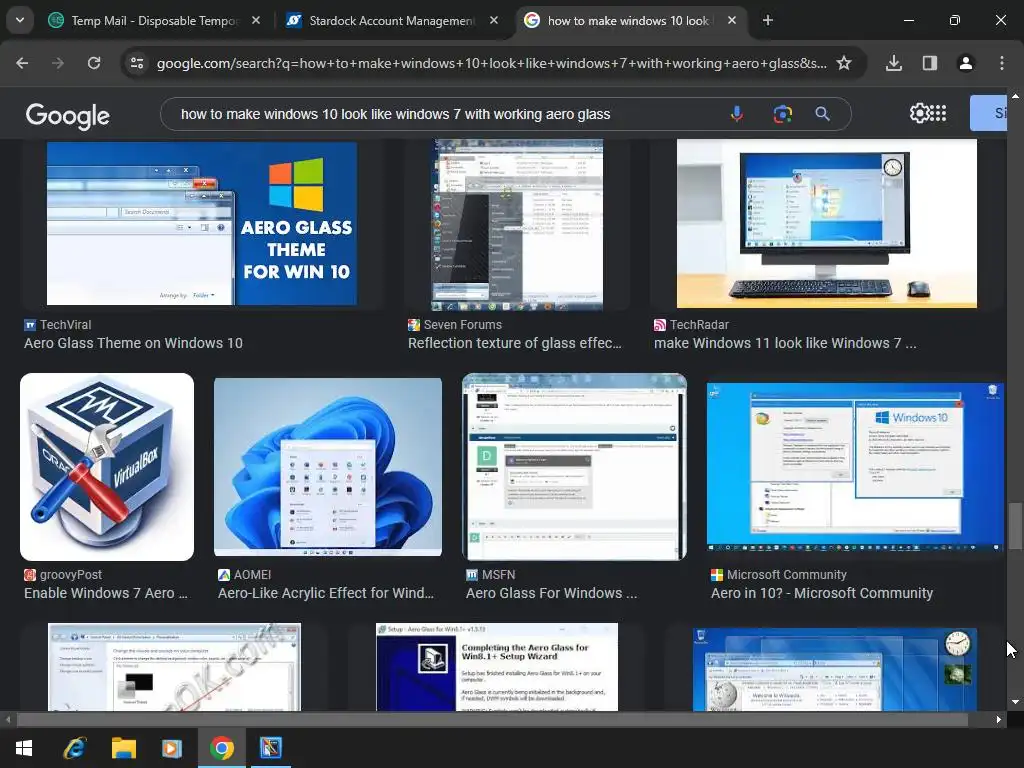Click the groovyPost source favicon
Image resolution: width=1024 pixels, height=768 pixels.
[29, 575]
